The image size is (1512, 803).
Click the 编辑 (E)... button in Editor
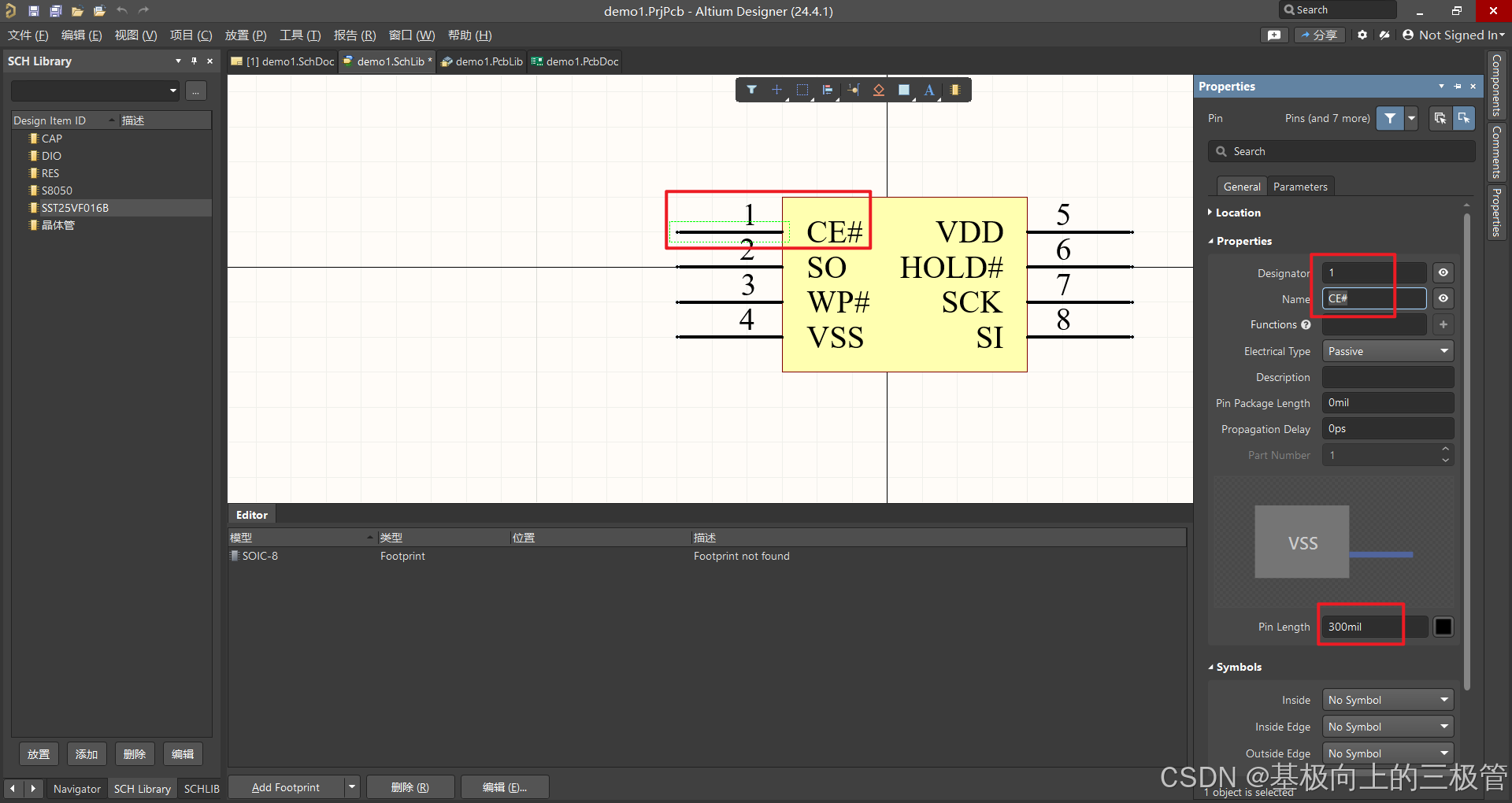click(505, 787)
